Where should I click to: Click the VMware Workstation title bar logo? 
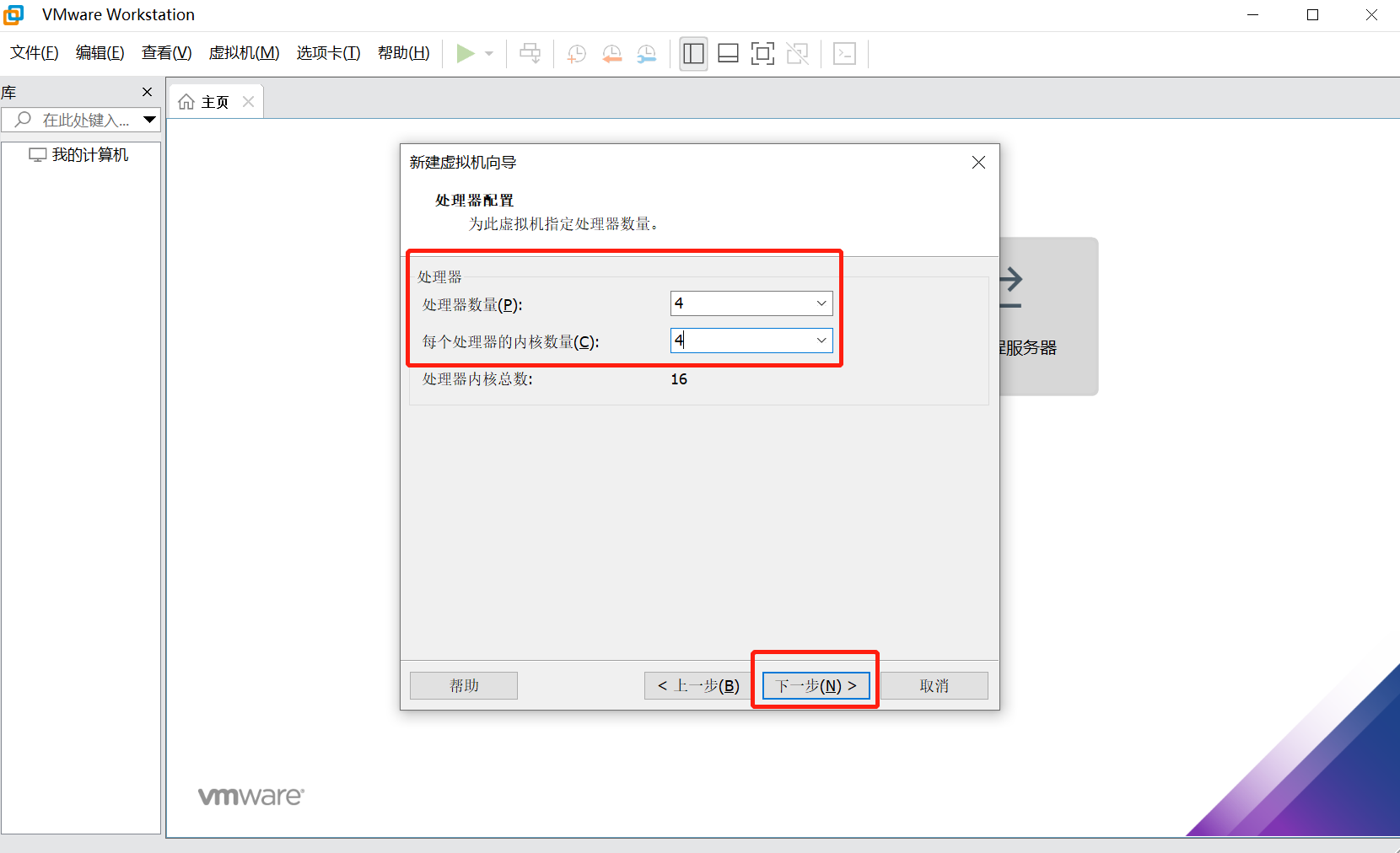(13, 14)
